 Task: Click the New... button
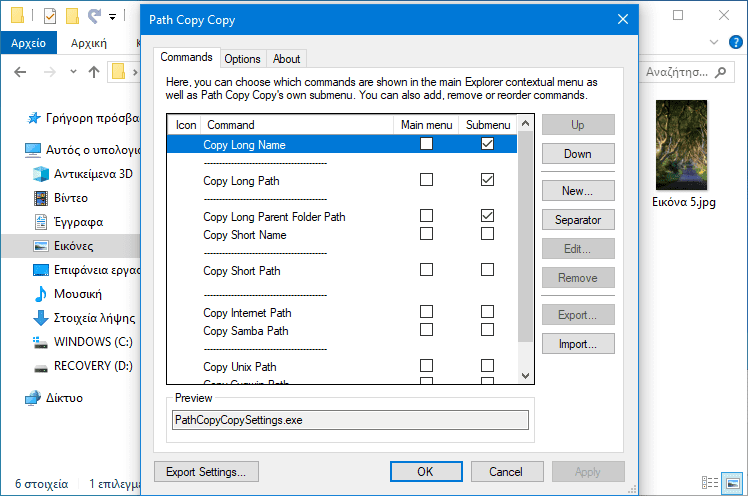pos(578,191)
